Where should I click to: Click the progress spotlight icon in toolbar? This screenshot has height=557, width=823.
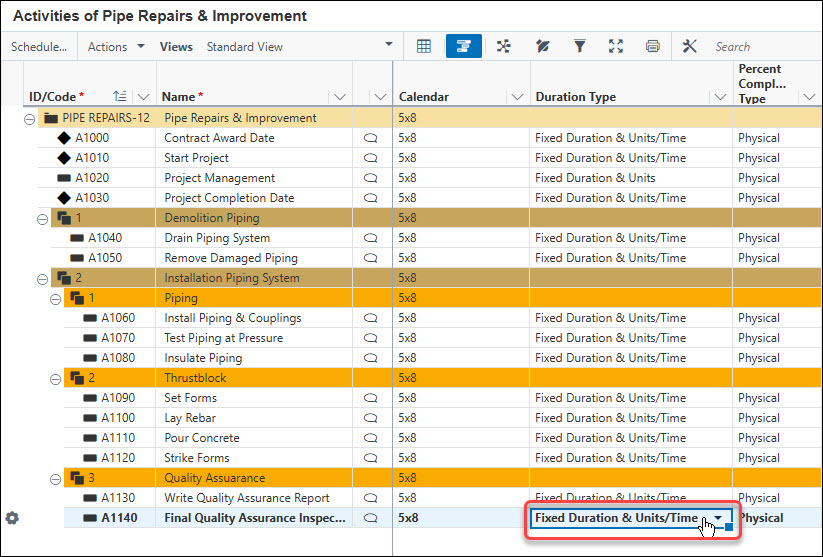(x=543, y=46)
